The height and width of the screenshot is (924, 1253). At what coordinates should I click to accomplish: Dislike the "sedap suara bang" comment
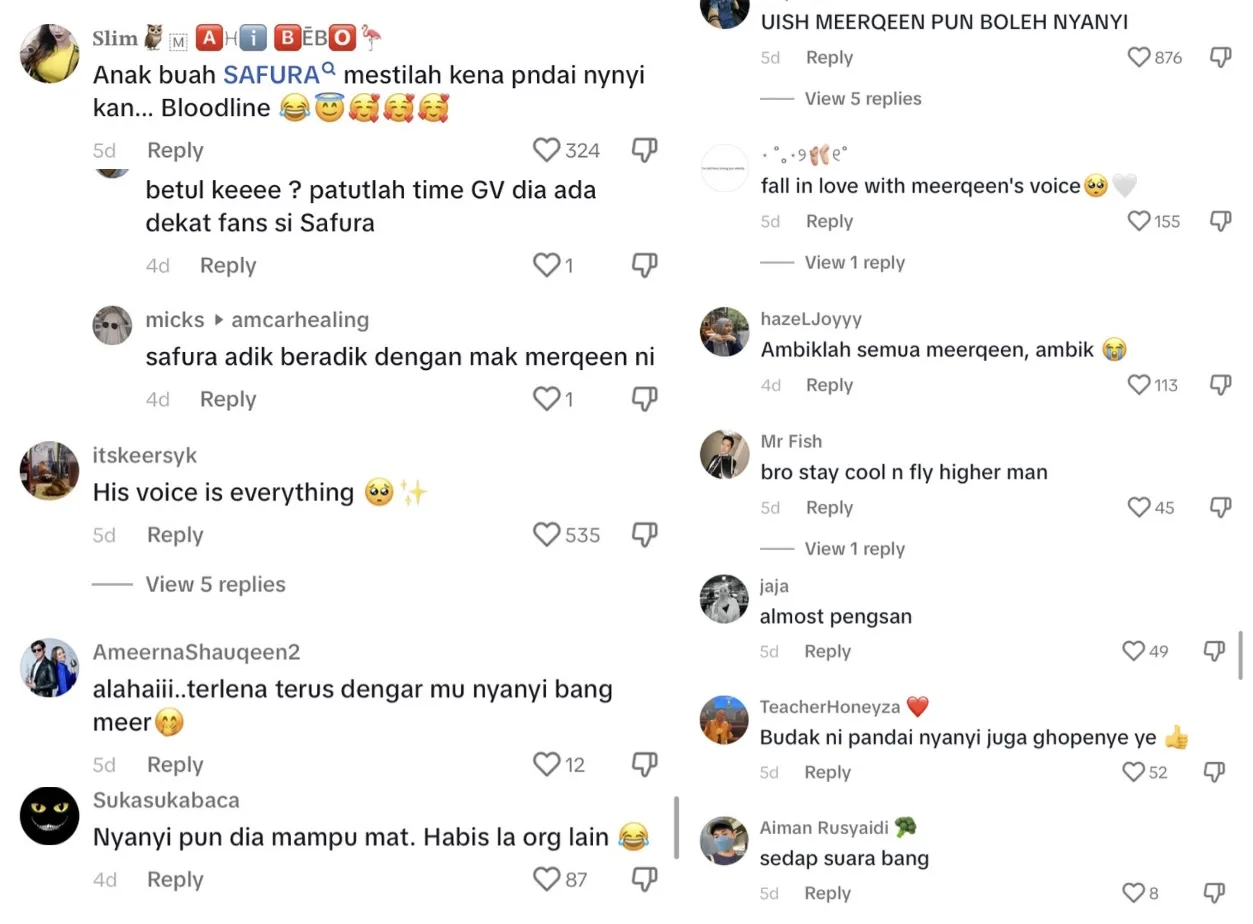[x=1214, y=893]
